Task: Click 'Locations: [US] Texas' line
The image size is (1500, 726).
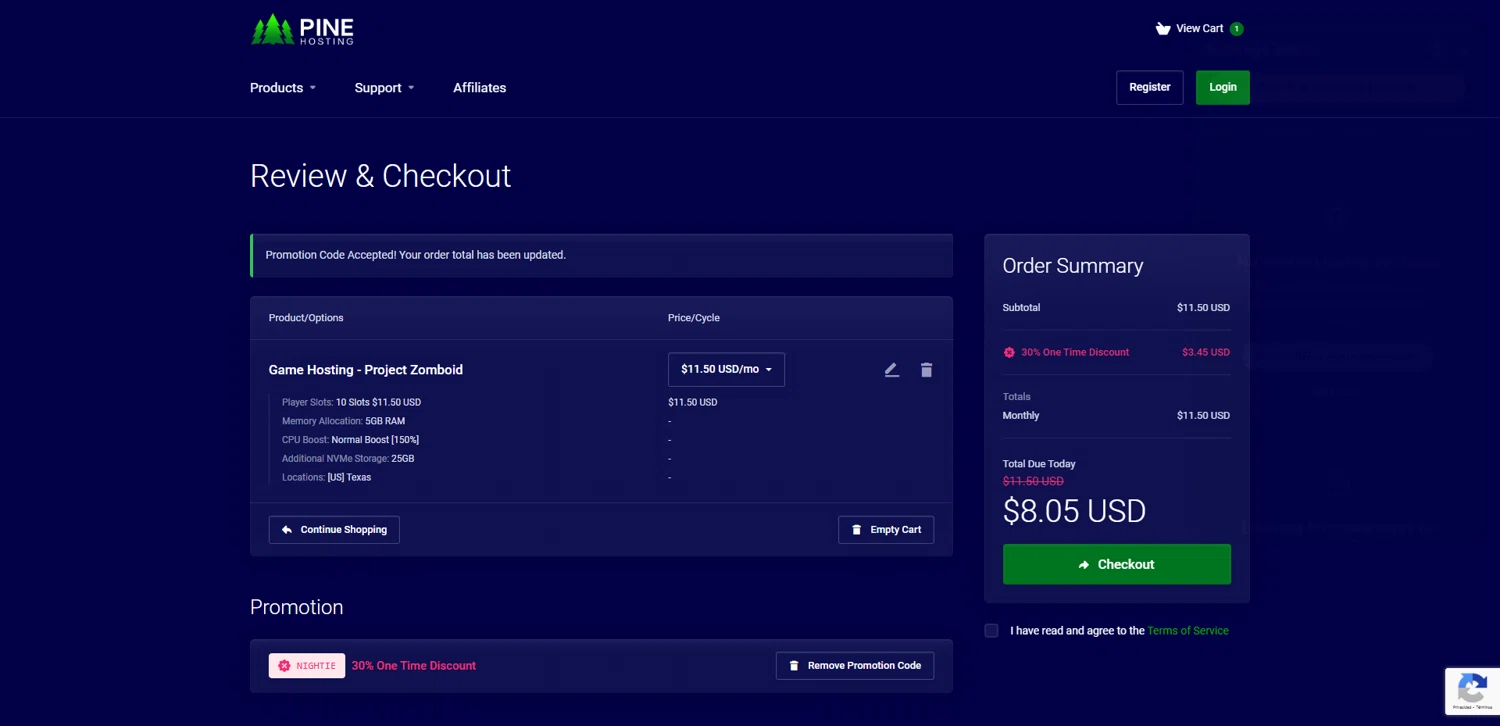Action: [326, 478]
